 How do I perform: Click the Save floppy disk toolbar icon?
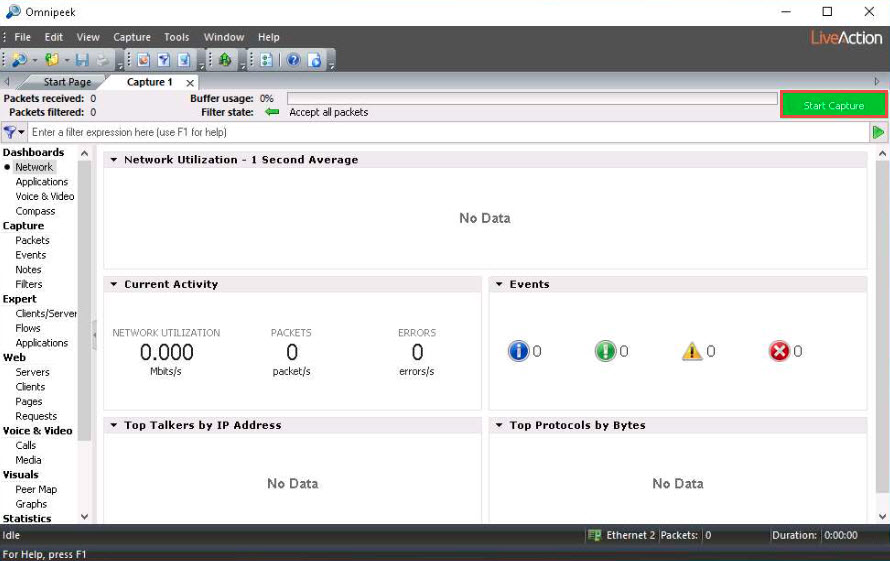coord(82,60)
